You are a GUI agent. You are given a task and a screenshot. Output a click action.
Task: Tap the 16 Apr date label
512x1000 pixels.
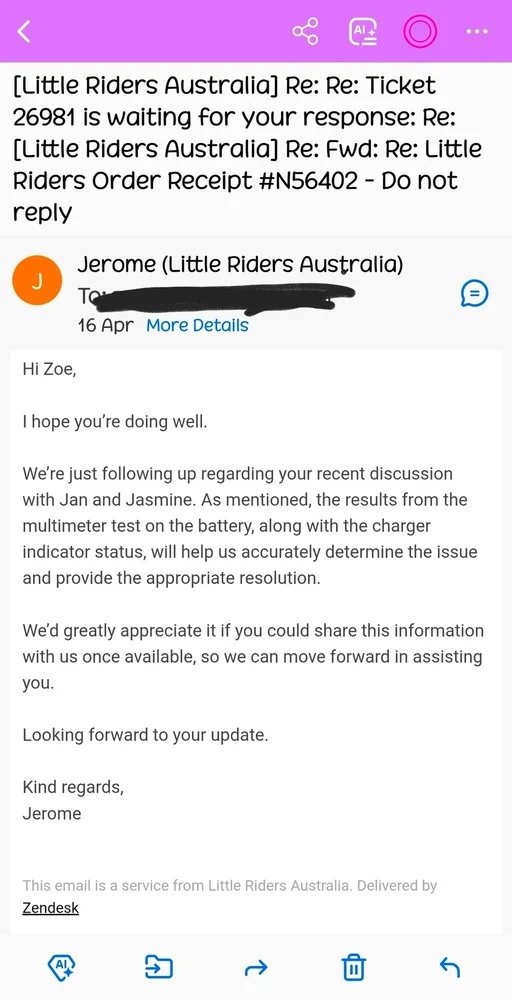pos(106,325)
